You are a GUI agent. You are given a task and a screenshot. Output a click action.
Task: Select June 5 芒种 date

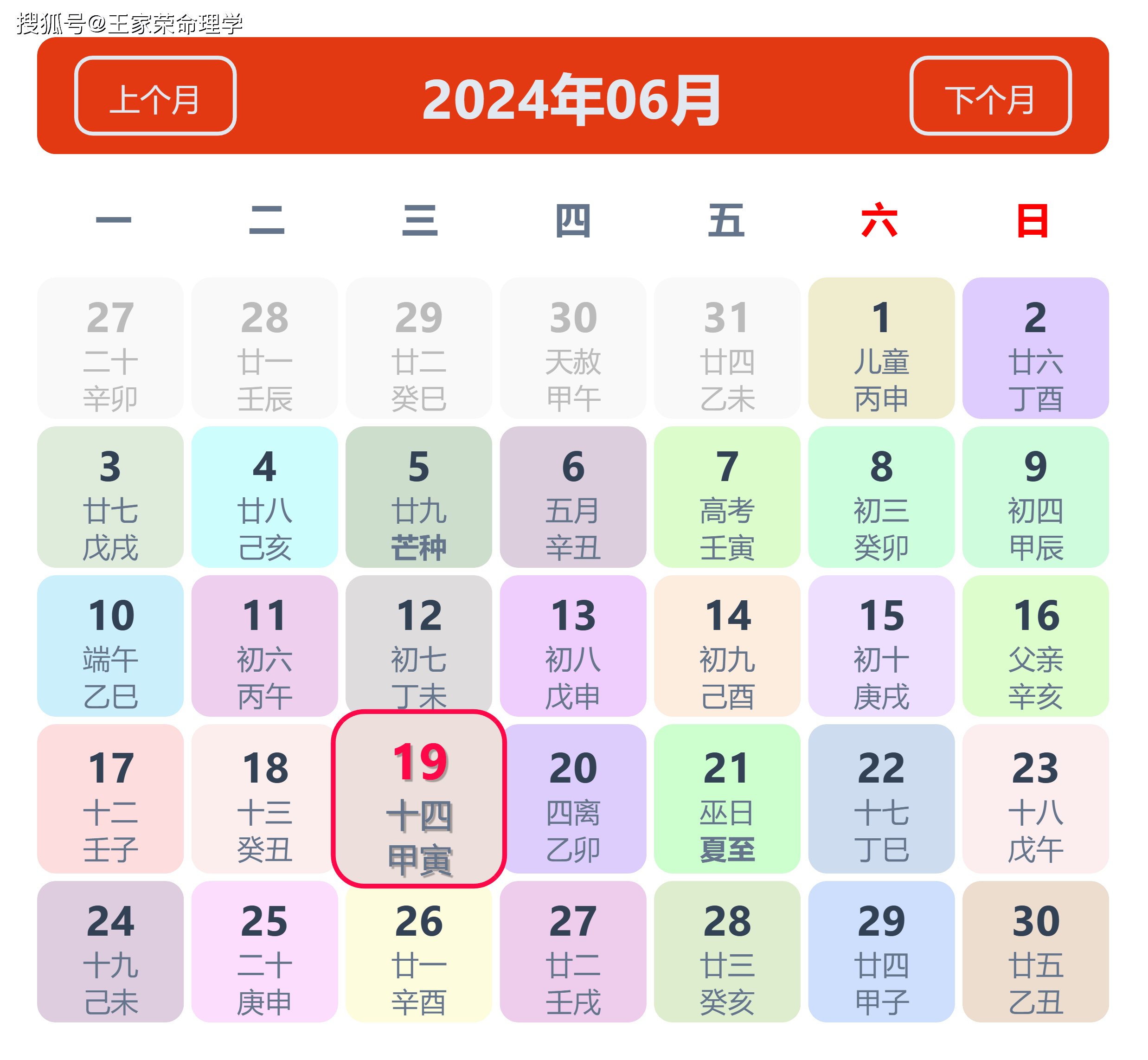point(419,497)
